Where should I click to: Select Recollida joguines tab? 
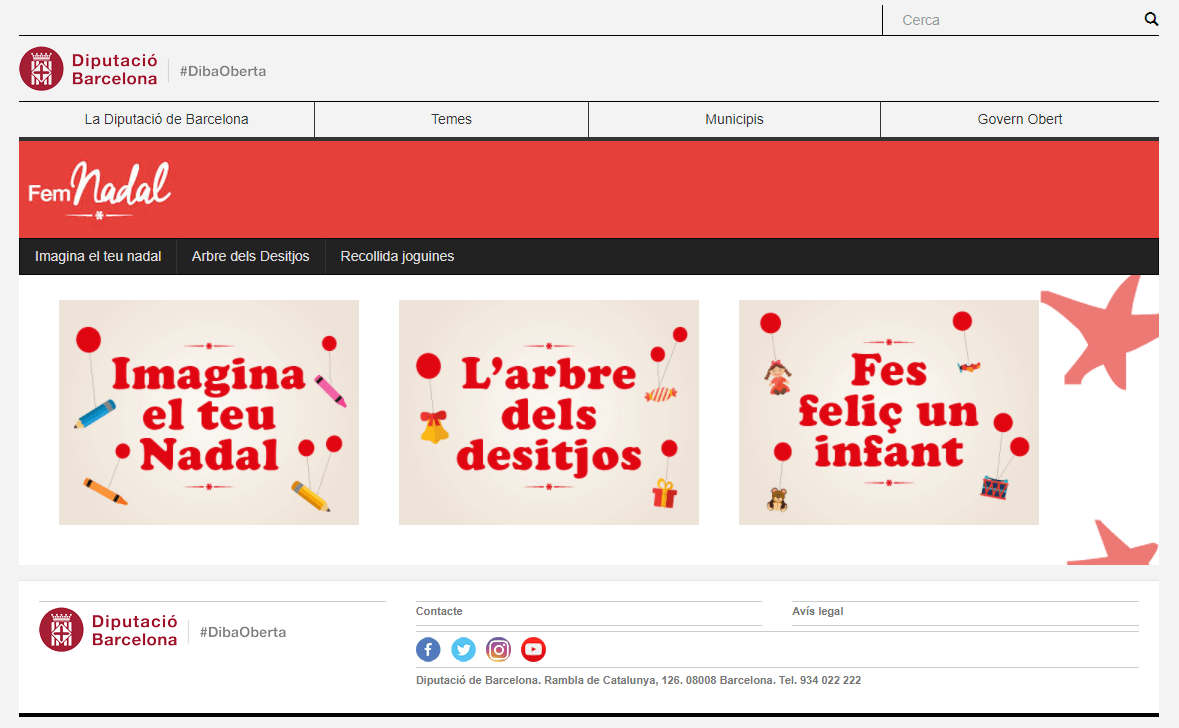[x=397, y=256]
